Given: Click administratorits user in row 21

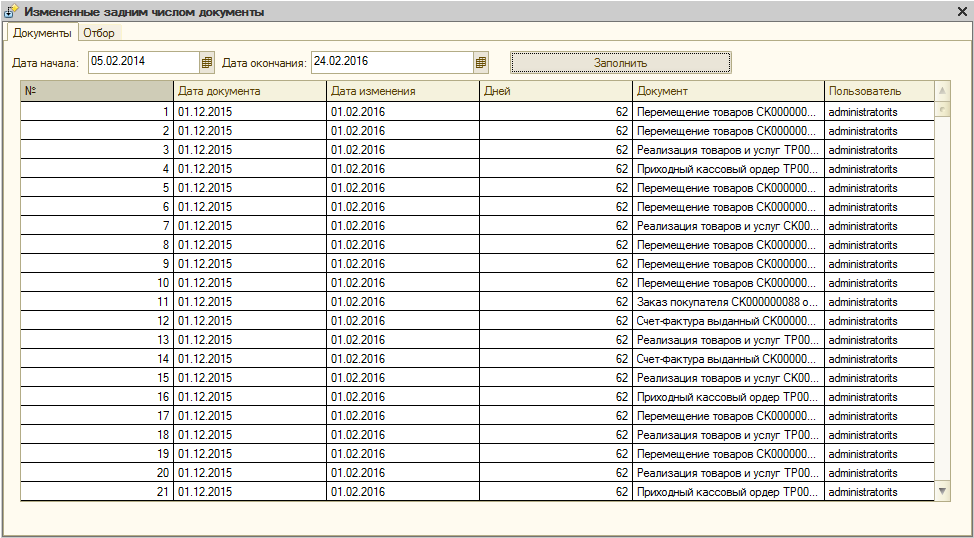Looking at the screenshot, I should point(878,491).
